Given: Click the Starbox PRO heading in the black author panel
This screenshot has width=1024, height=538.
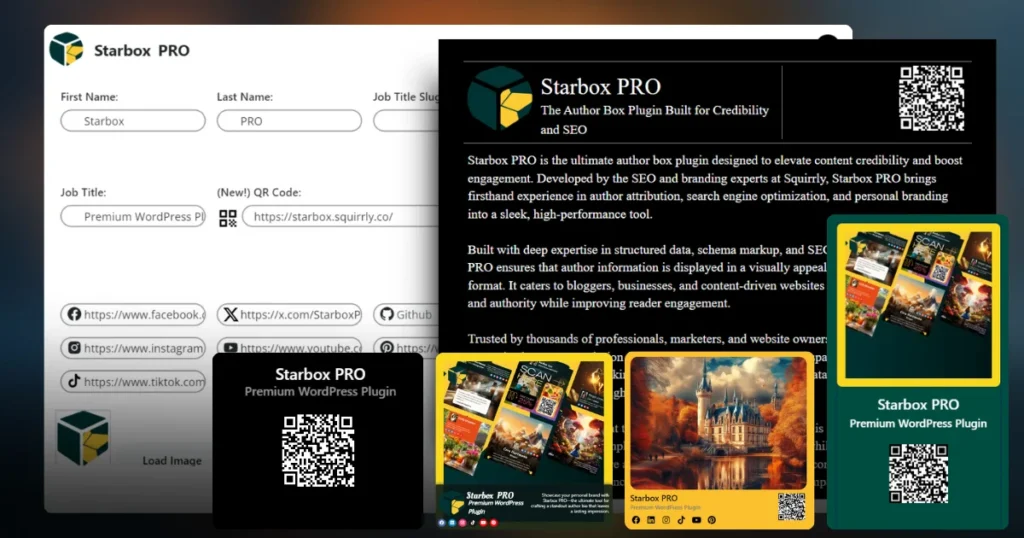Looking at the screenshot, I should coord(601,86).
